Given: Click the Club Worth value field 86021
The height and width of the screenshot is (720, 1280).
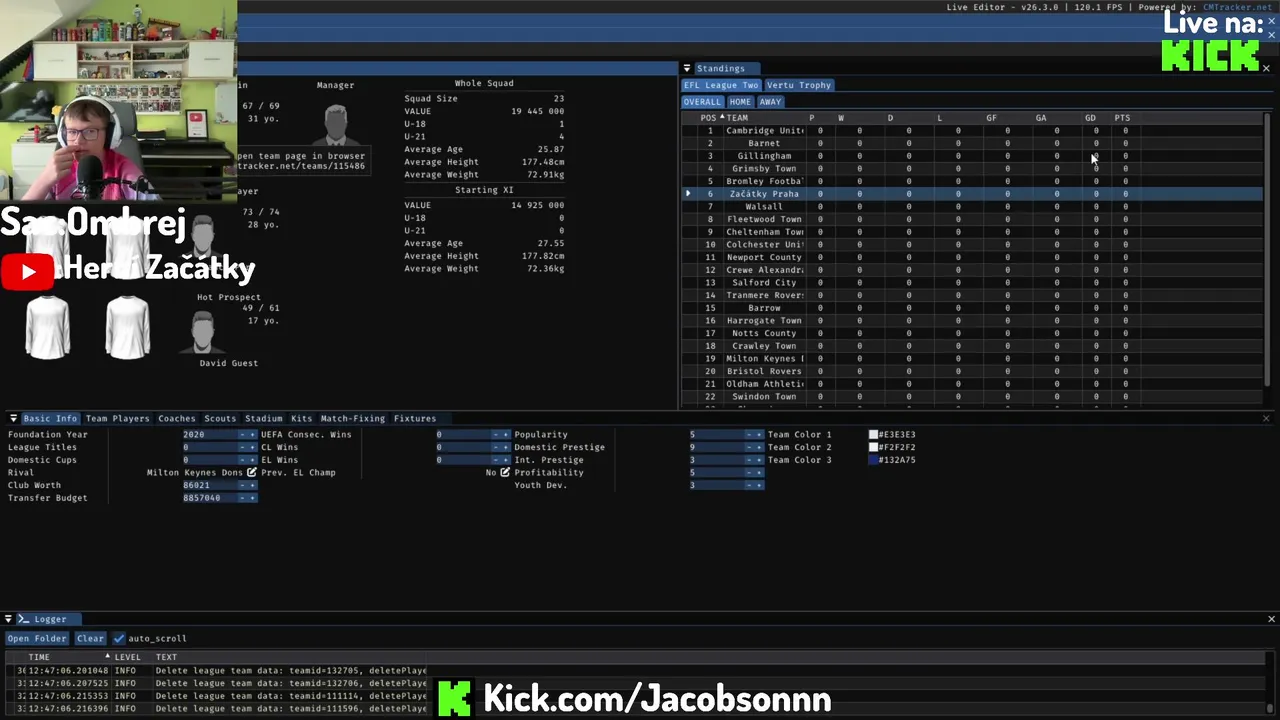Looking at the screenshot, I should coord(209,485).
